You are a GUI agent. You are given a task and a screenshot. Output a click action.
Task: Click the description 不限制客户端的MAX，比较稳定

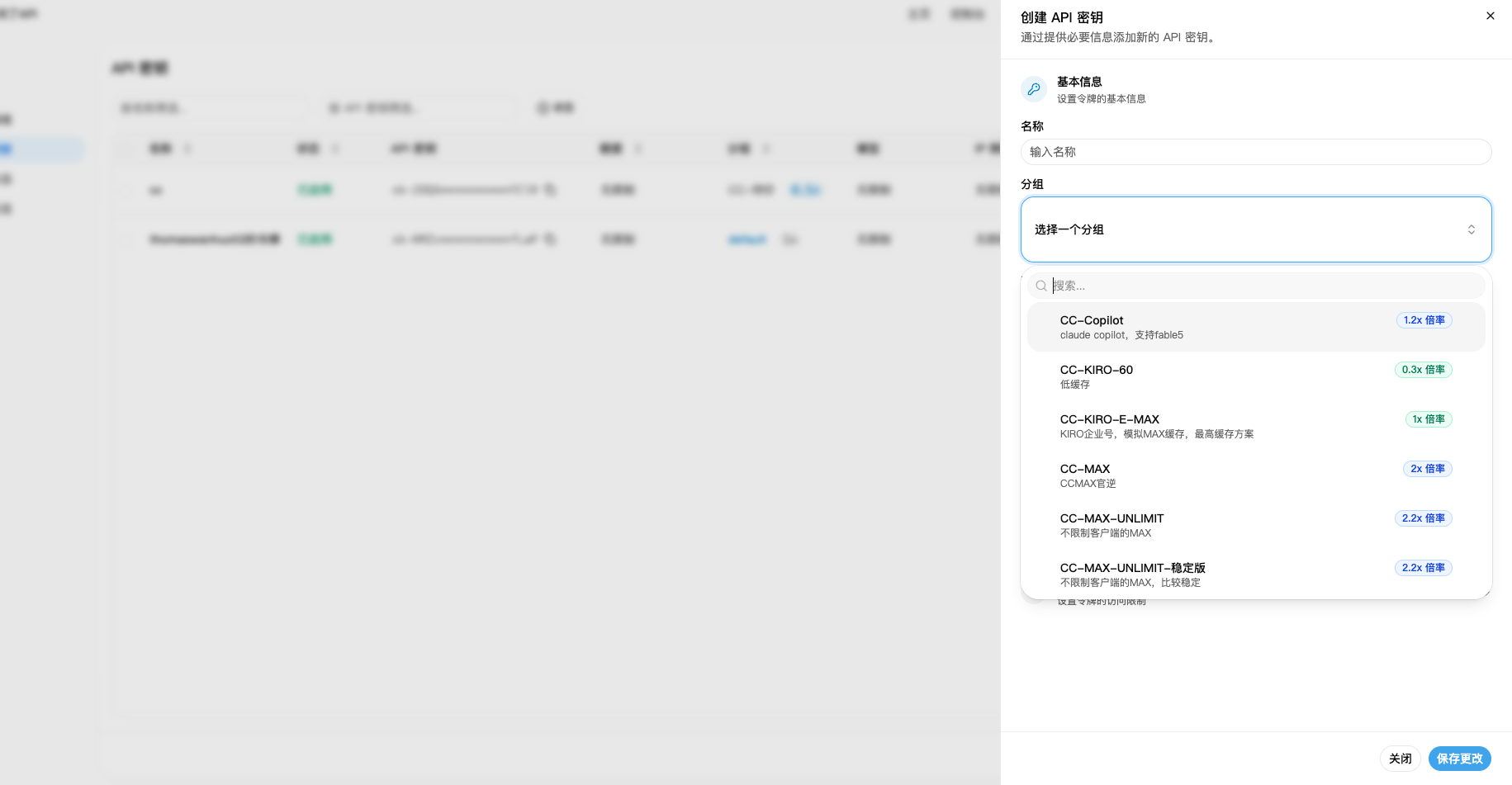point(1130,583)
